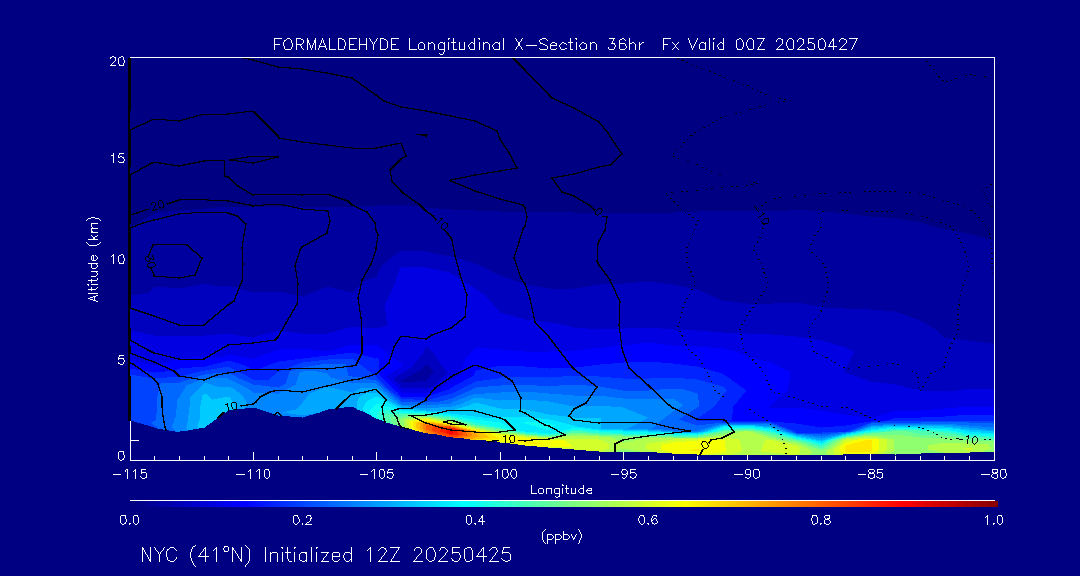
Task: Click the (ppbv) units label
Action: tap(561, 537)
